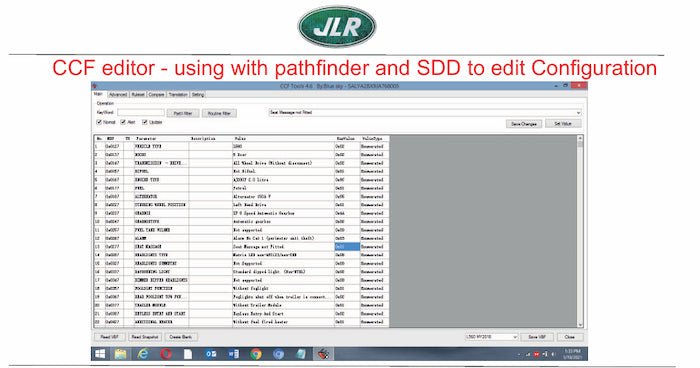Launch Internet Explorer from the taskbar
Screen dimensions: 700x368
point(143,354)
